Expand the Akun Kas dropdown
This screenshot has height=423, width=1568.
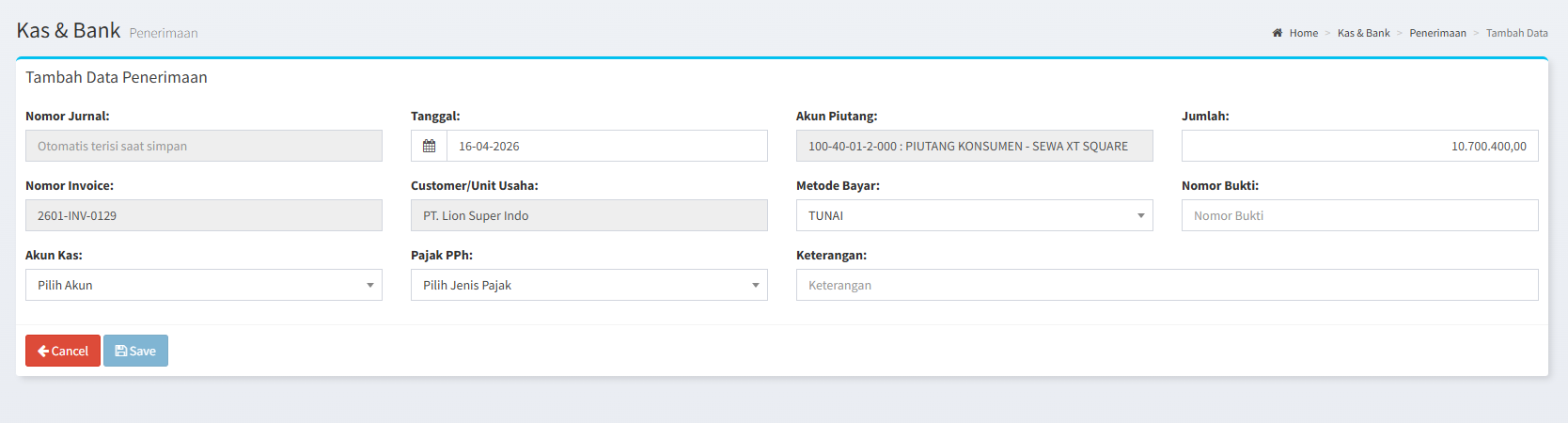point(204,285)
